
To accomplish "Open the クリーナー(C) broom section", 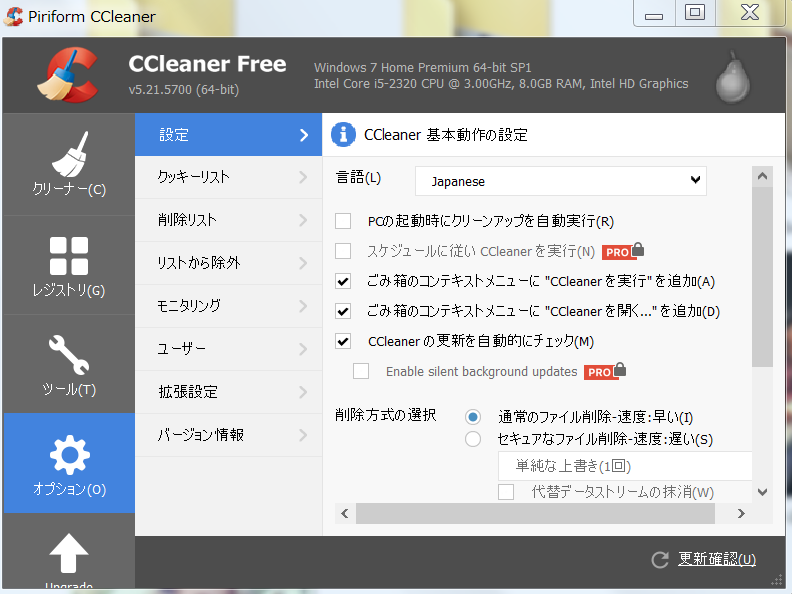I will (x=69, y=165).
